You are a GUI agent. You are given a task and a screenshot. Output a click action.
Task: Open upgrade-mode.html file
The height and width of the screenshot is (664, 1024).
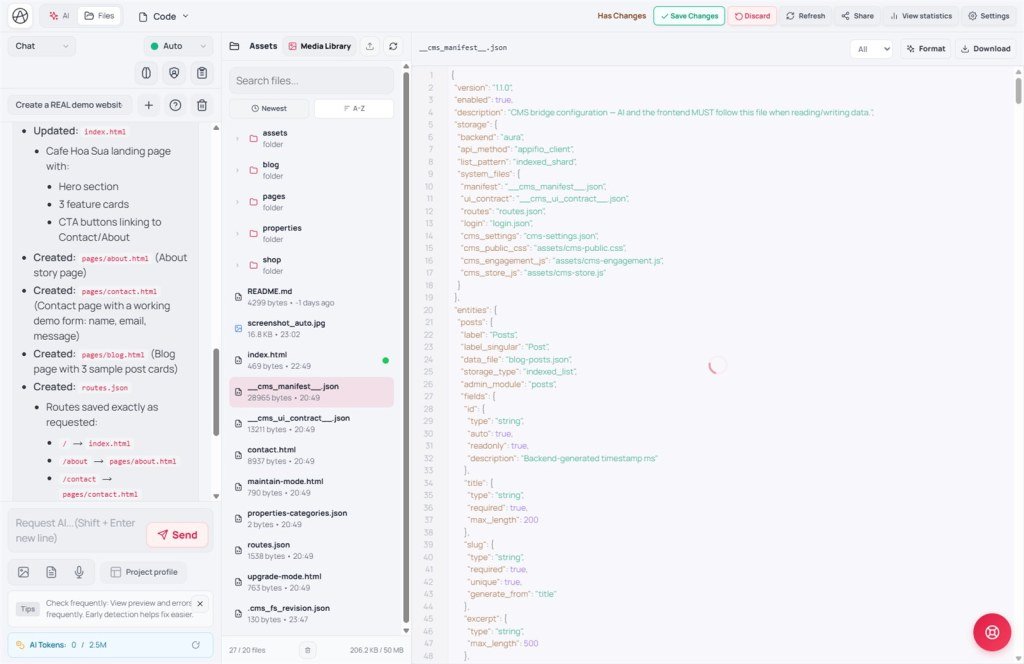[x=312, y=582]
